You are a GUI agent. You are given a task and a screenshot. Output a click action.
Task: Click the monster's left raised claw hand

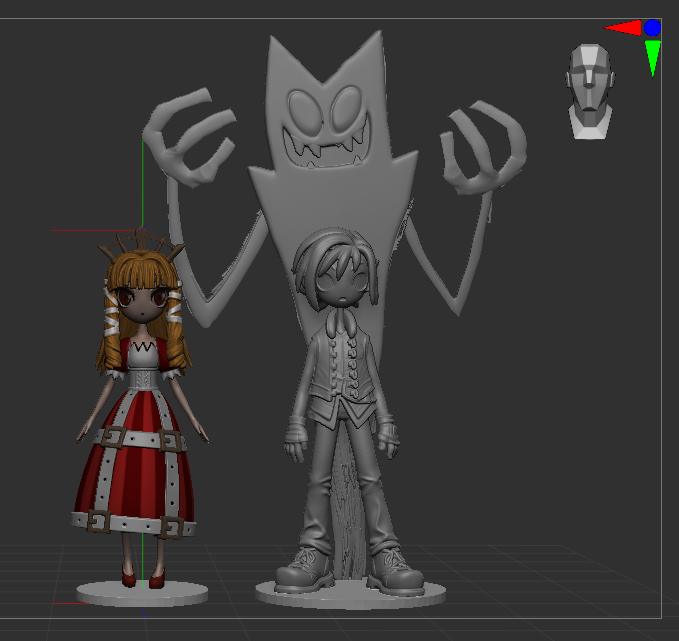[190, 138]
